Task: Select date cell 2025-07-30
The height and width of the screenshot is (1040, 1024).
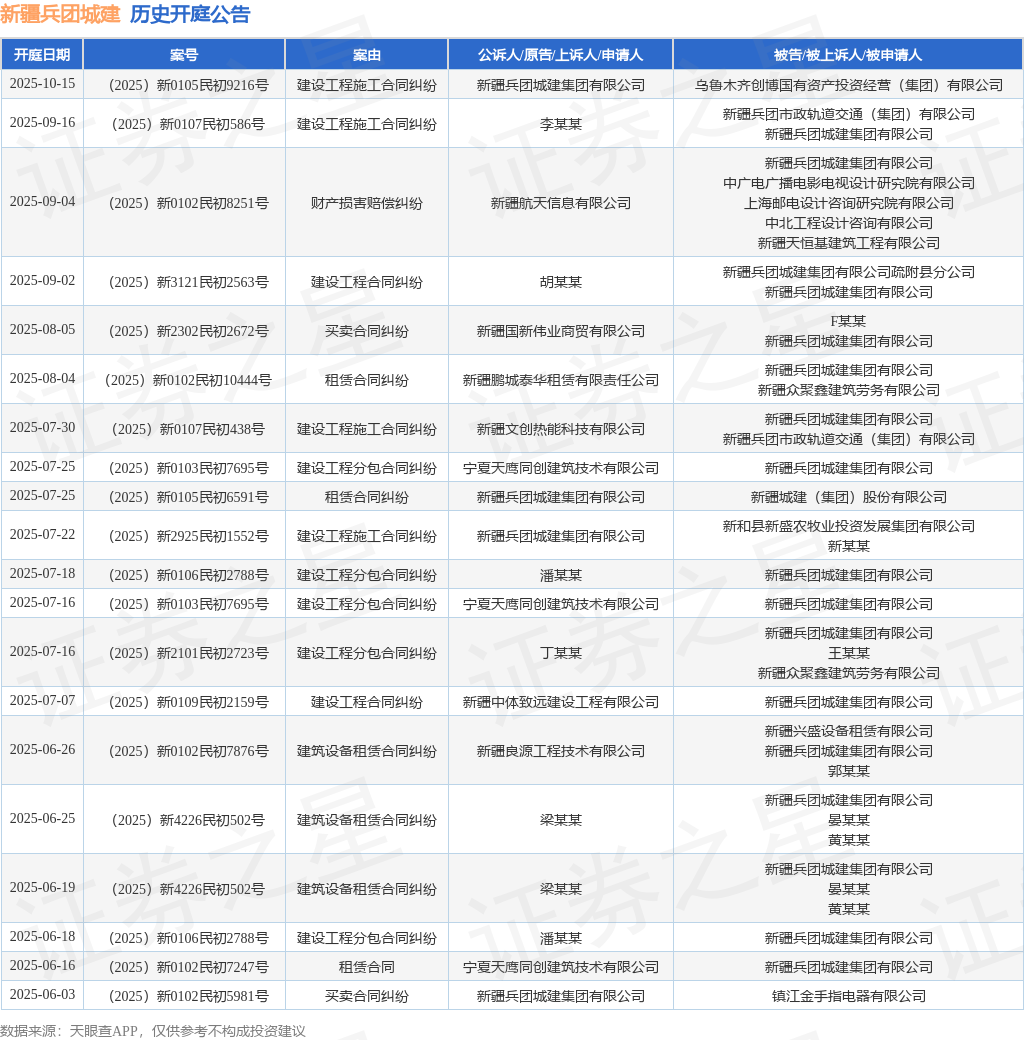Action: pos(42,428)
